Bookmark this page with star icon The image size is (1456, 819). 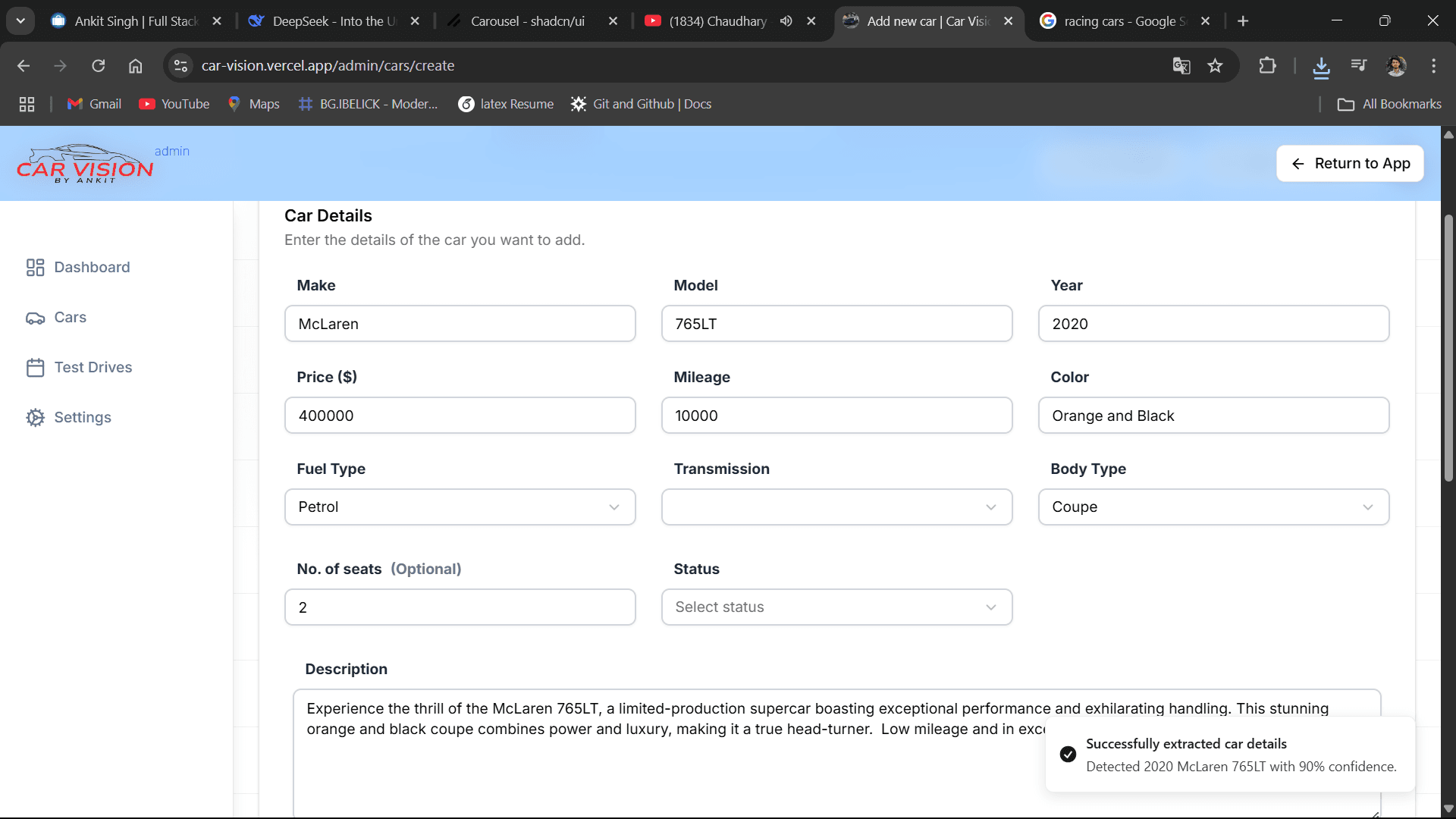[x=1215, y=66]
